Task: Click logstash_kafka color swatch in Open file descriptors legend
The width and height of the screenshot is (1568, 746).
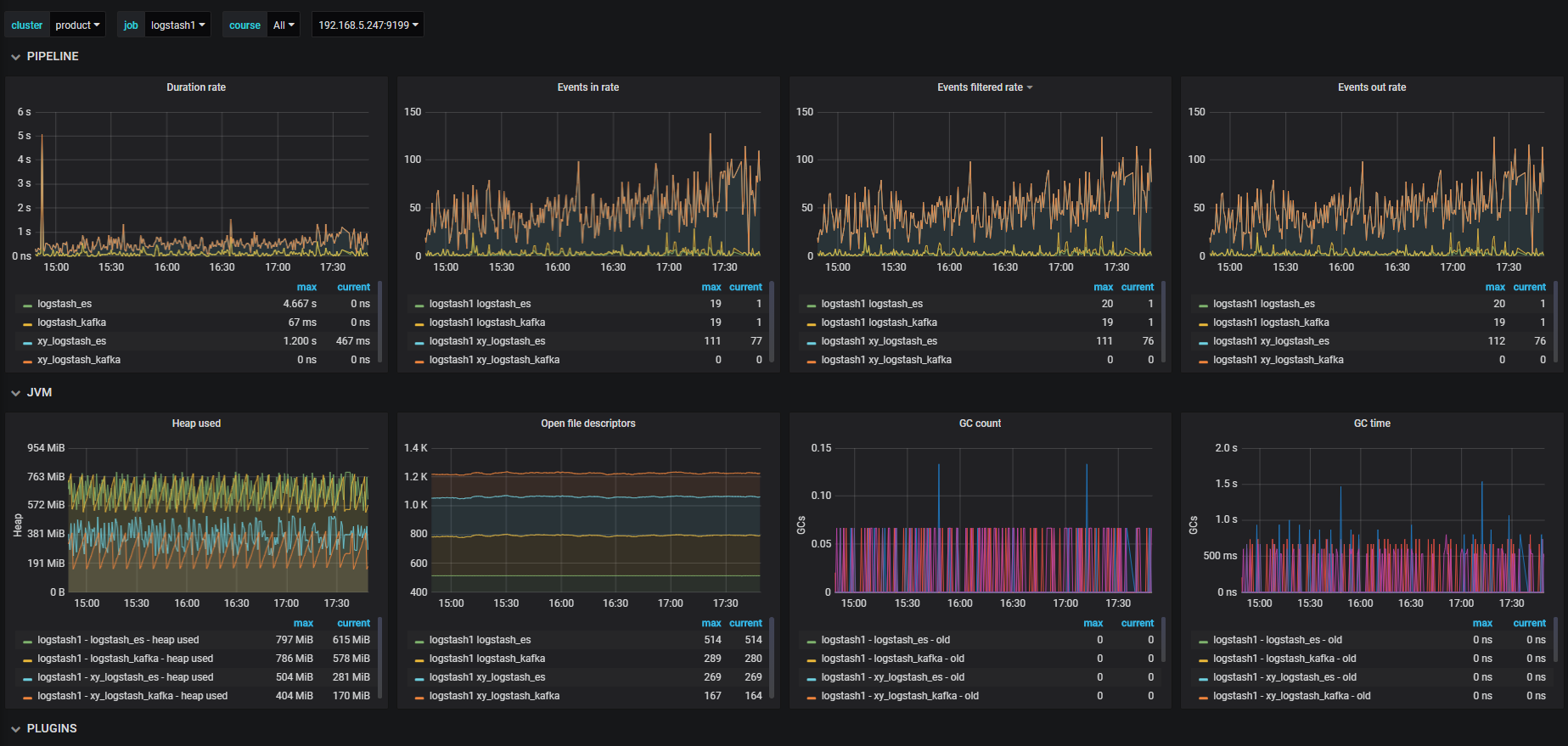Action: [419, 659]
